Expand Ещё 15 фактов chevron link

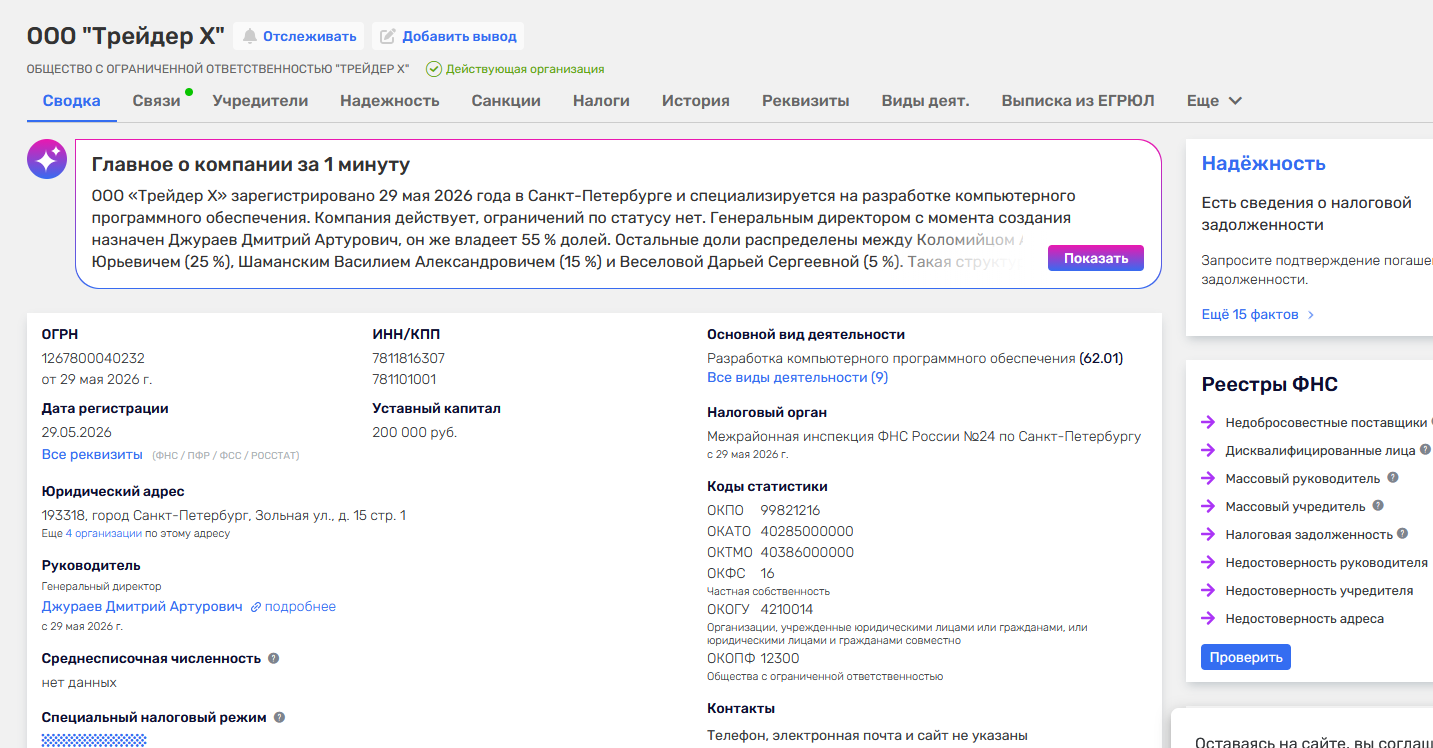point(1258,314)
